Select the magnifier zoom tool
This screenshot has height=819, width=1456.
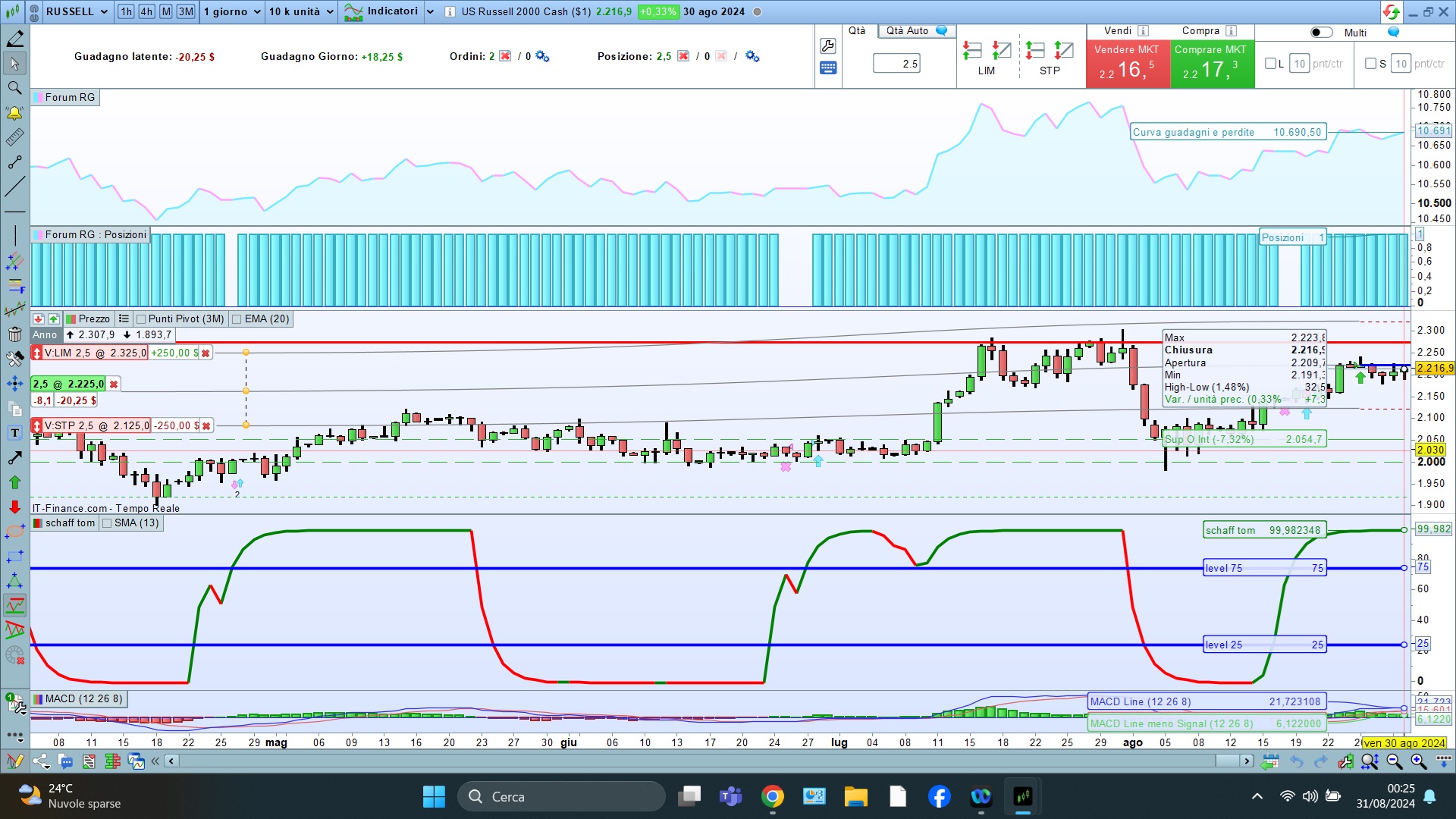point(14,88)
